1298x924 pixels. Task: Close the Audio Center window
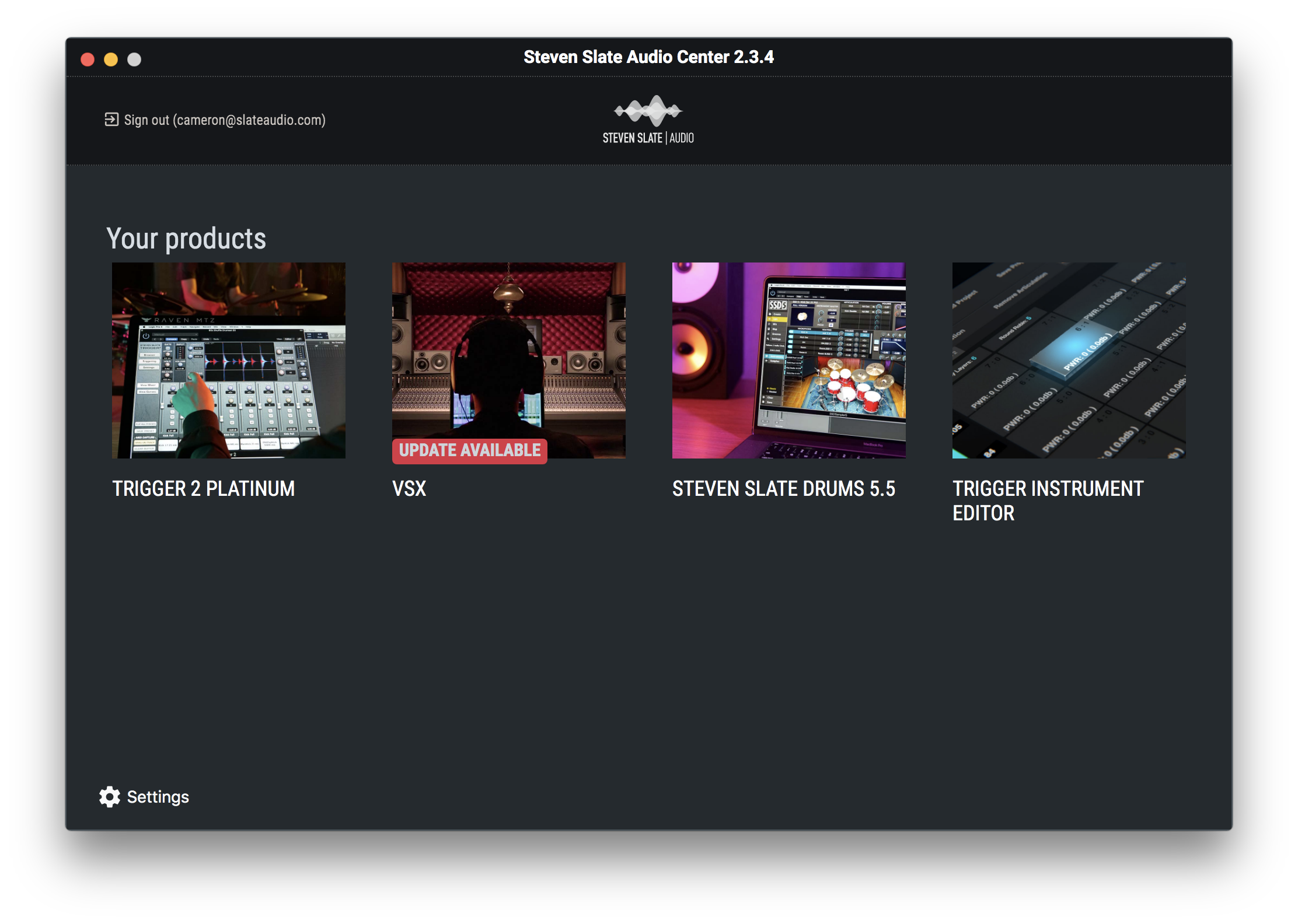click(x=88, y=60)
